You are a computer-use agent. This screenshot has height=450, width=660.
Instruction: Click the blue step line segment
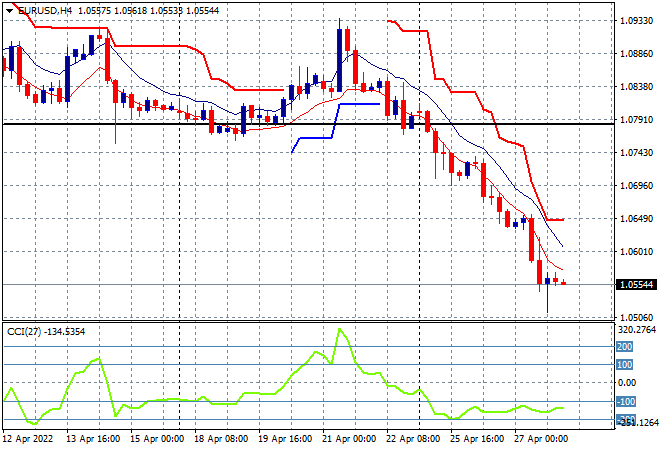[x=360, y=103]
